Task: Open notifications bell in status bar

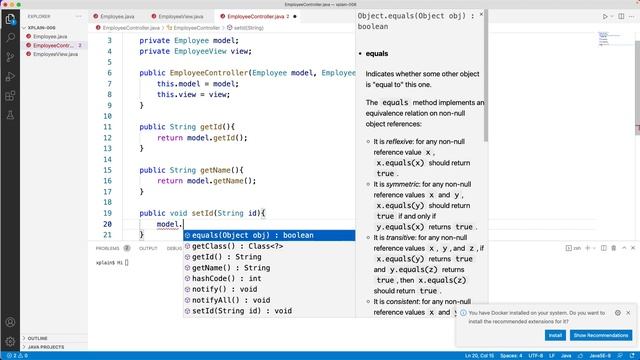Action: tap(632, 356)
